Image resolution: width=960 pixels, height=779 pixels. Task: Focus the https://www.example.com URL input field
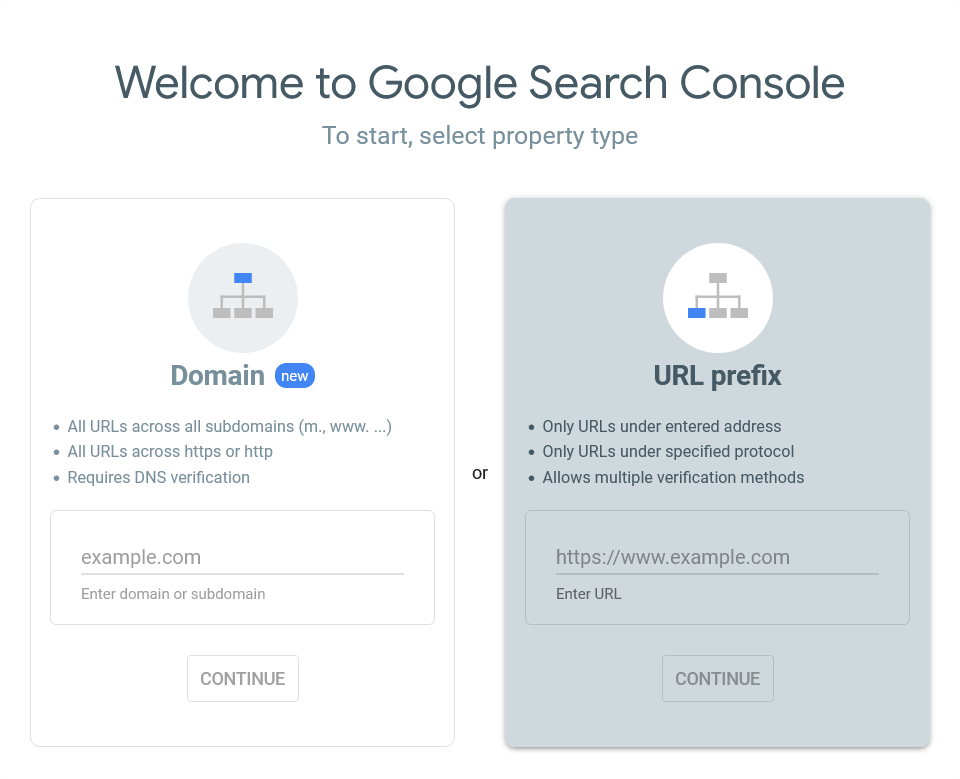pos(717,557)
